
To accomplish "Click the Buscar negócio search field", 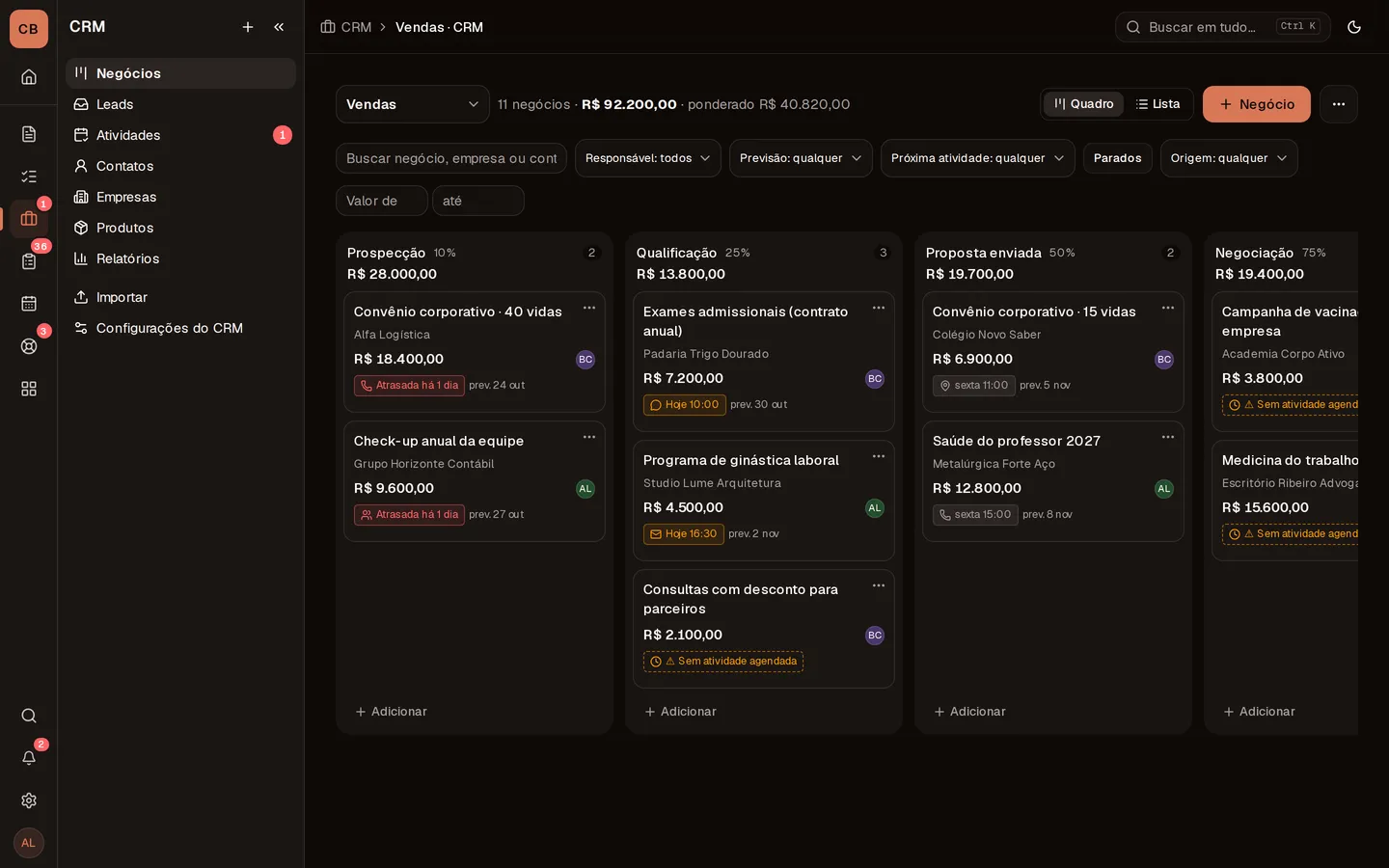I will (451, 158).
